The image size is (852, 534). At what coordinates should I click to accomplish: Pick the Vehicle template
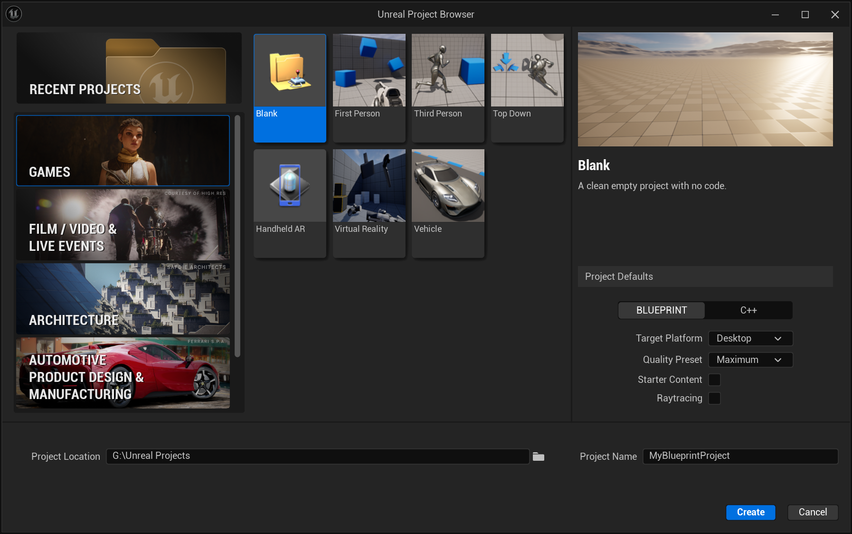tap(448, 203)
